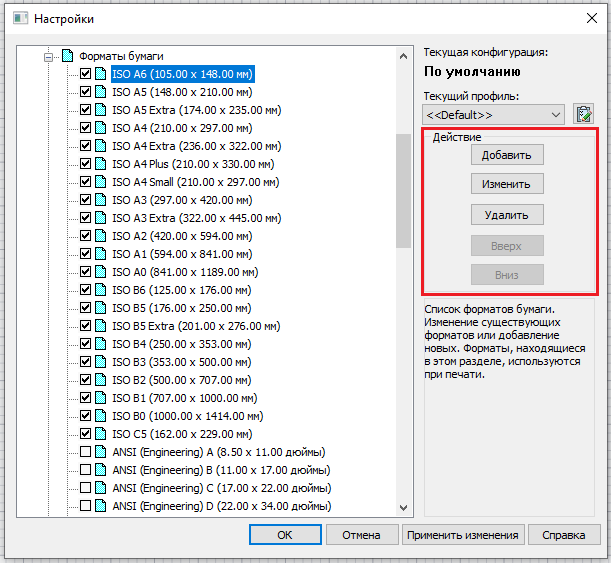Collapse the Форматы бумаги tree node

pyautogui.click(x=47, y=57)
